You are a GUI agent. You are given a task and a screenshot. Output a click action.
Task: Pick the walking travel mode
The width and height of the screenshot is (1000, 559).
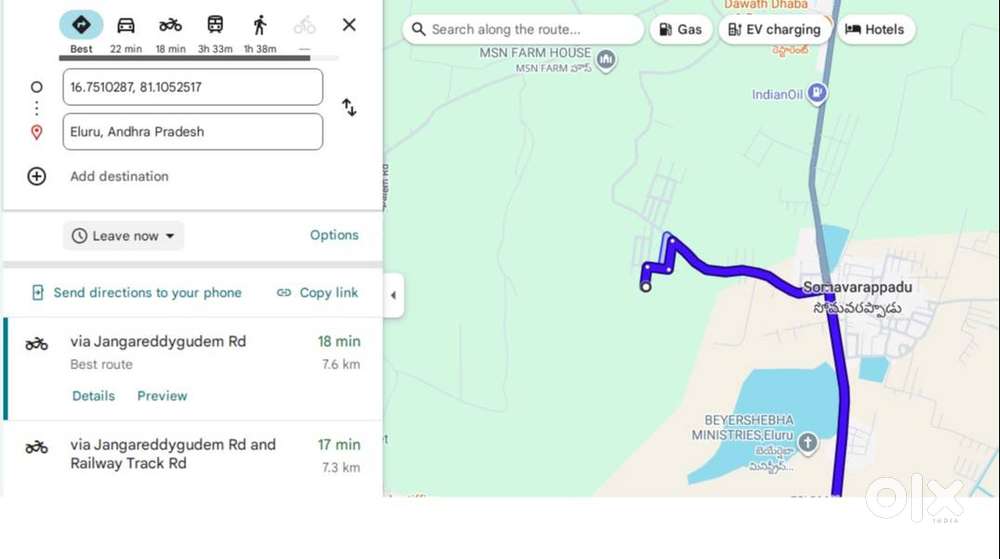(x=260, y=25)
